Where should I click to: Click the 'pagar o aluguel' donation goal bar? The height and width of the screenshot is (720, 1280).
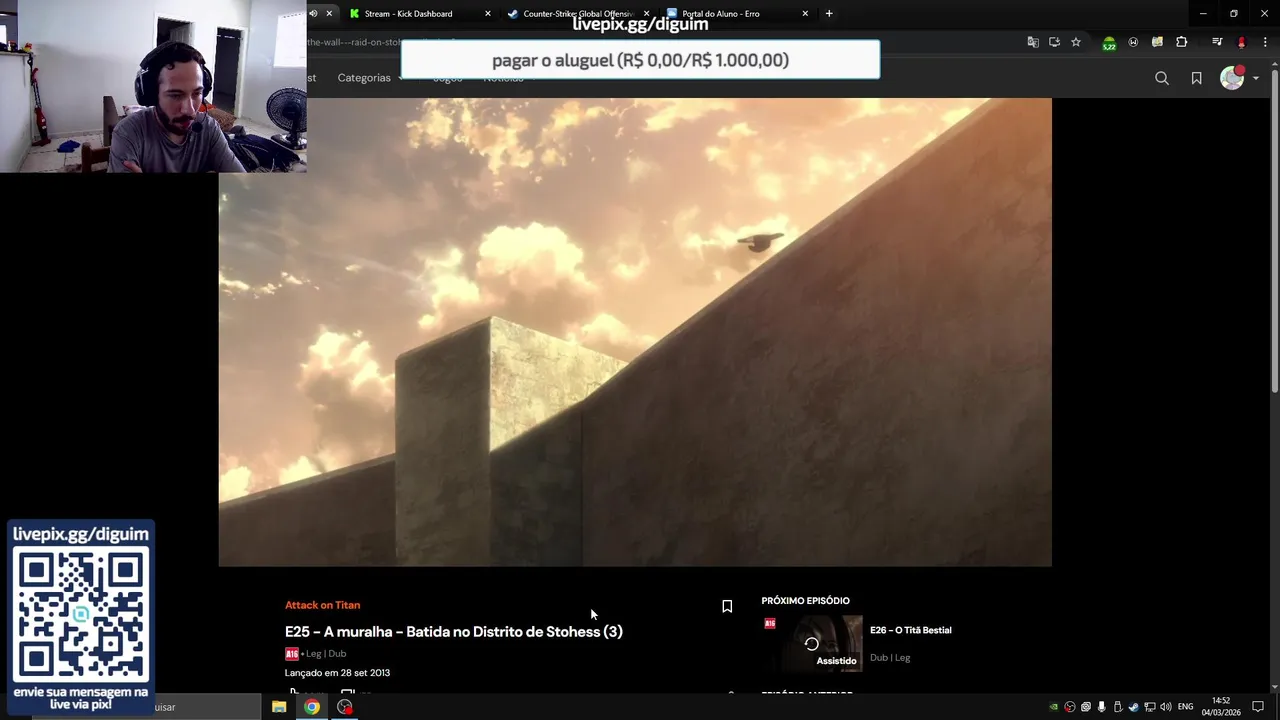pyautogui.click(x=640, y=60)
